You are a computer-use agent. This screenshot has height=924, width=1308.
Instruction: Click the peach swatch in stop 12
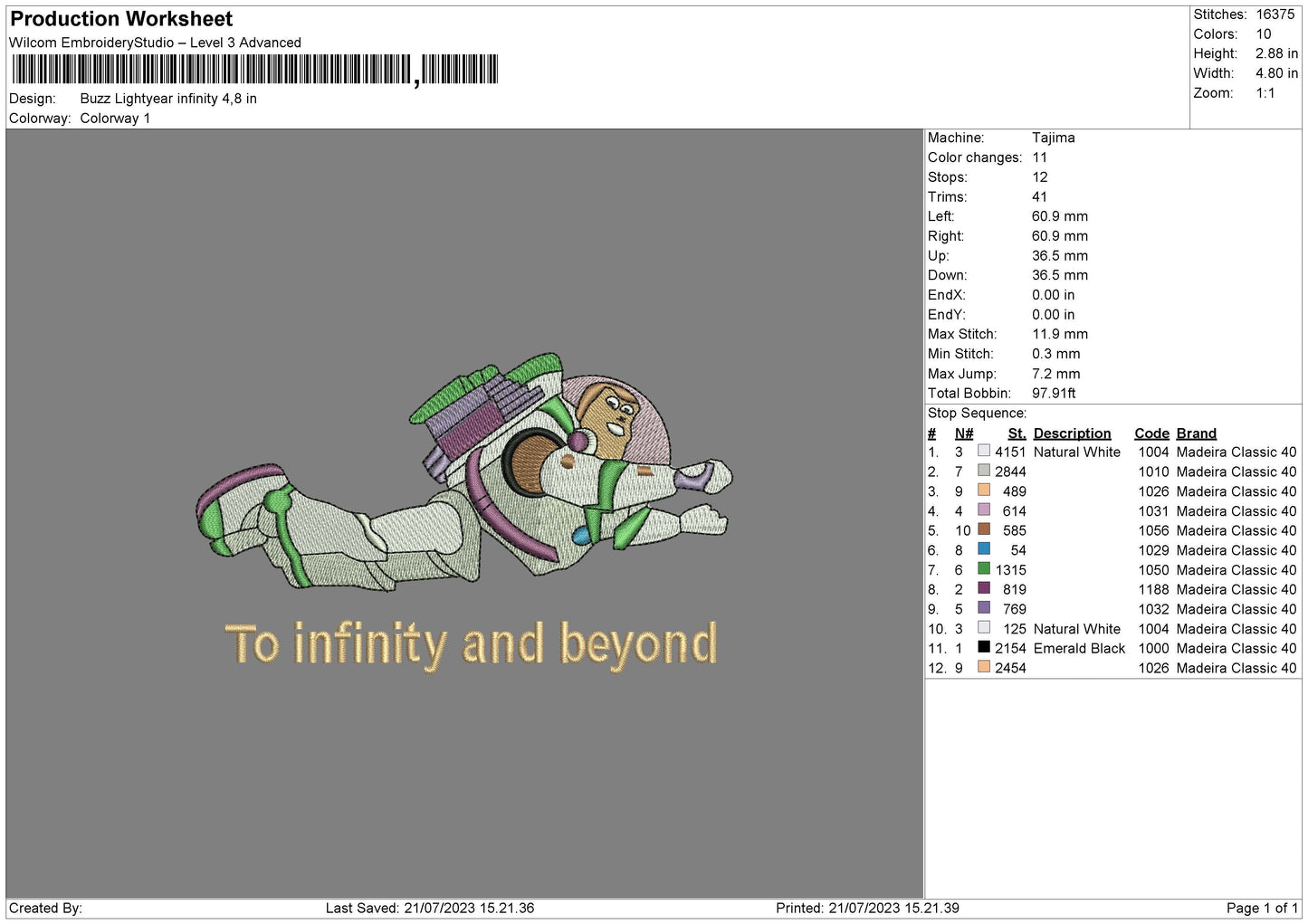(984, 667)
